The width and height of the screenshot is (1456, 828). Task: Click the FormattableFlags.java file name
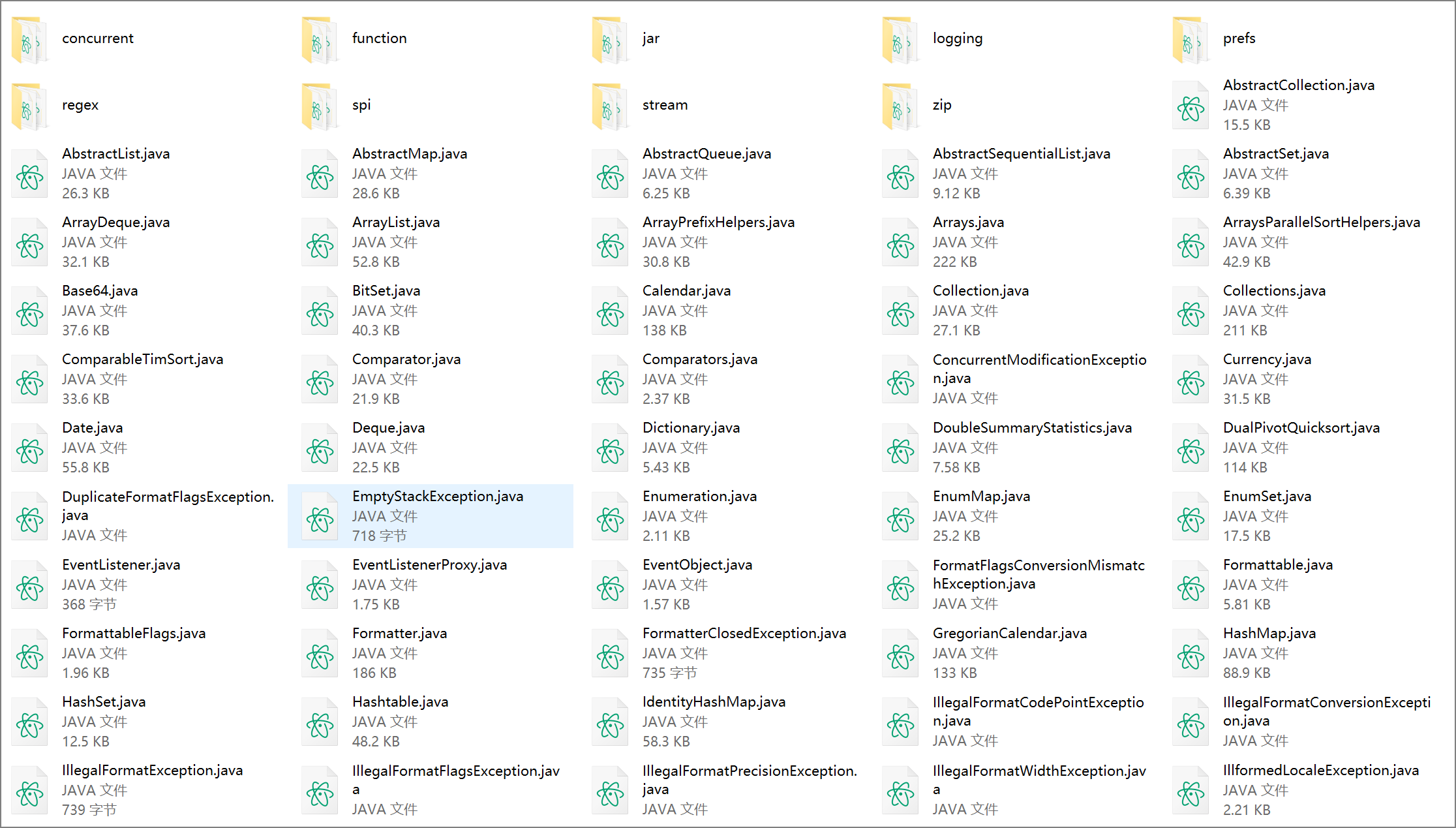134,634
